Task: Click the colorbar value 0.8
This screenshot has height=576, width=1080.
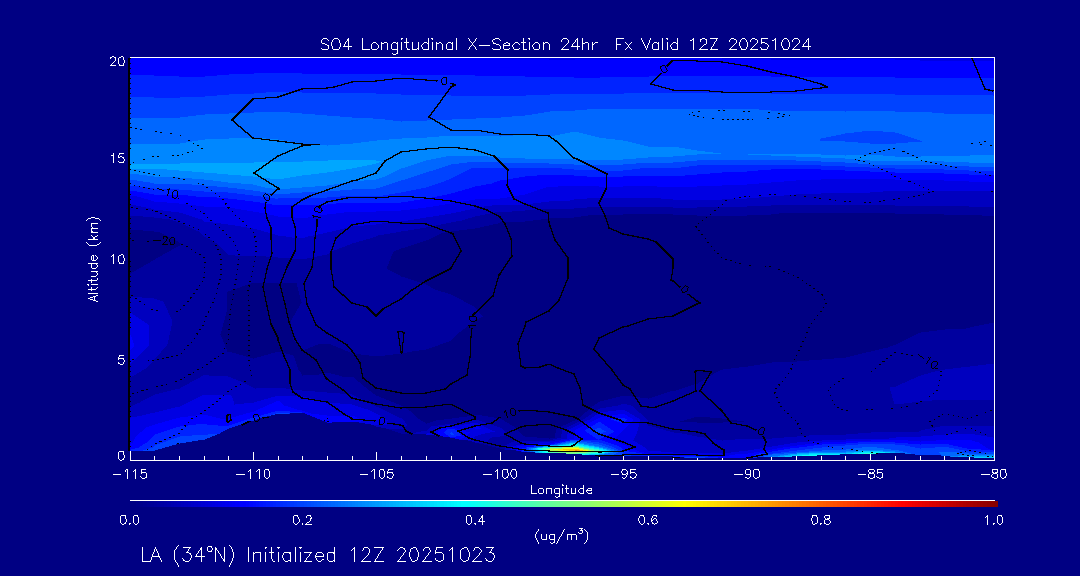Action: (x=822, y=520)
